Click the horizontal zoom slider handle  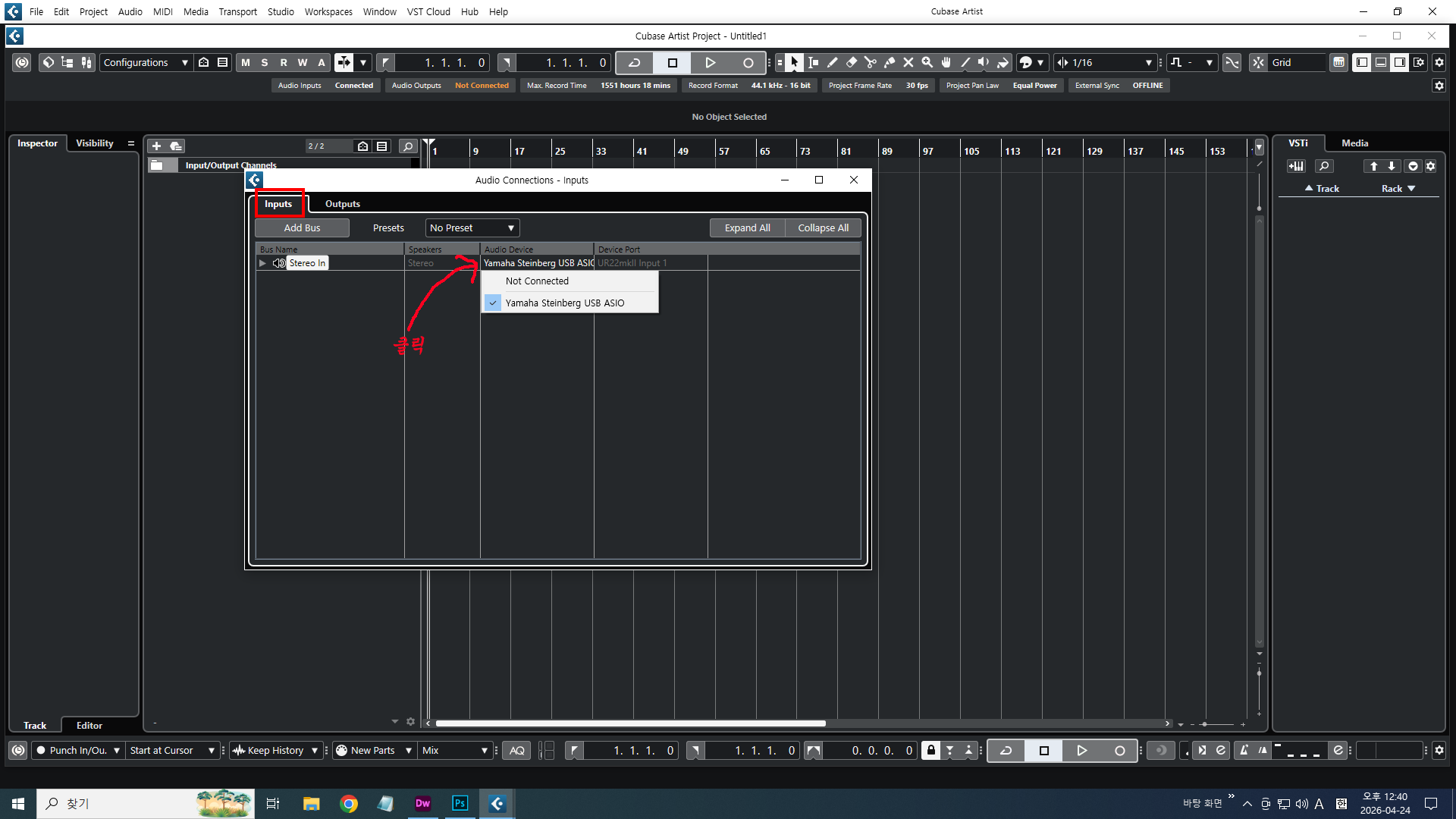point(1203,724)
